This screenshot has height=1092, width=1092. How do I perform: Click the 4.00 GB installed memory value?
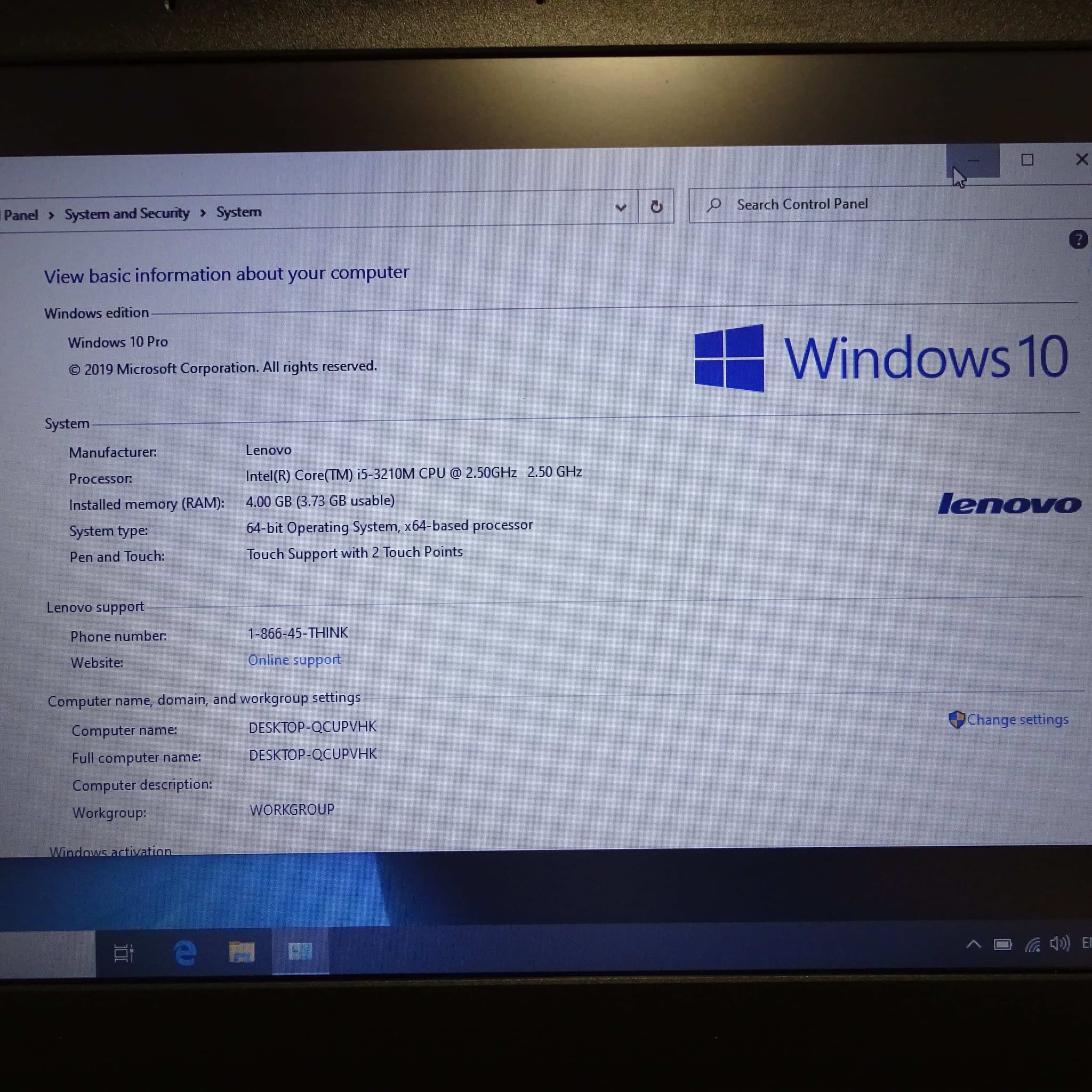click(x=320, y=501)
